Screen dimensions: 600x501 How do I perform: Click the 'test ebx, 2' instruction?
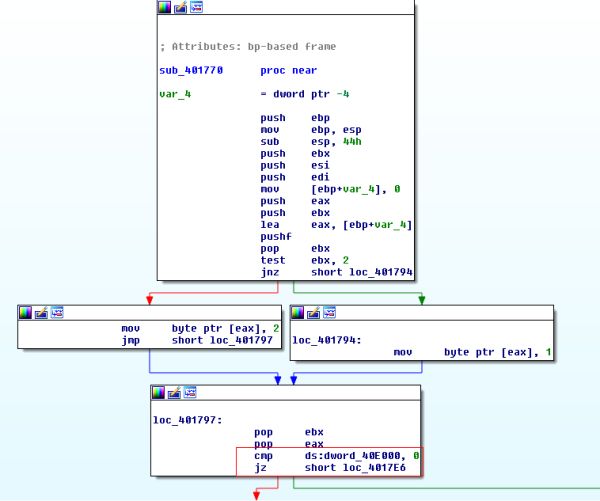point(305,260)
